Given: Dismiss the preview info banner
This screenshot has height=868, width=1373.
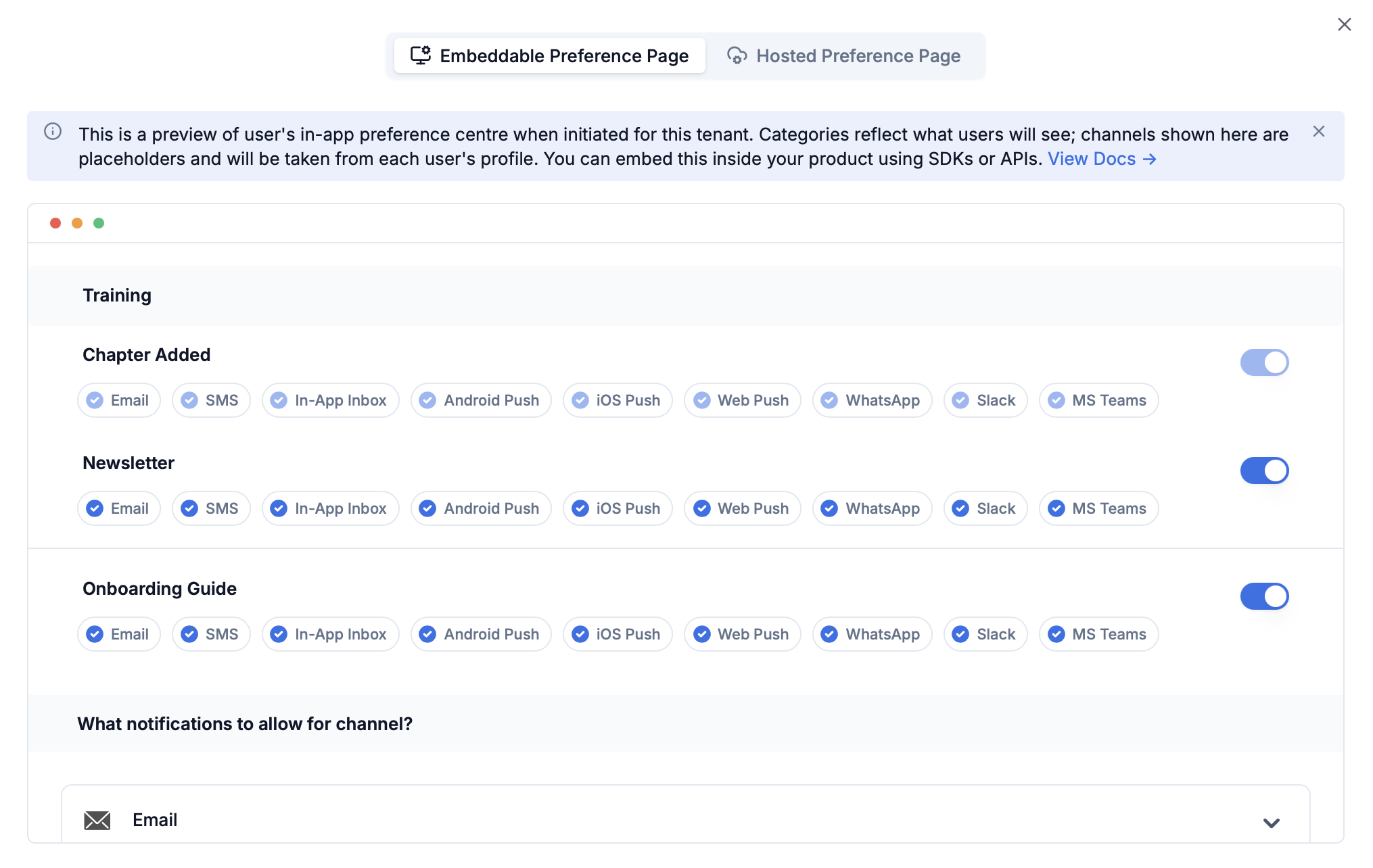Looking at the screenshot, I should pyautogui.click(x=1318, y=132).
